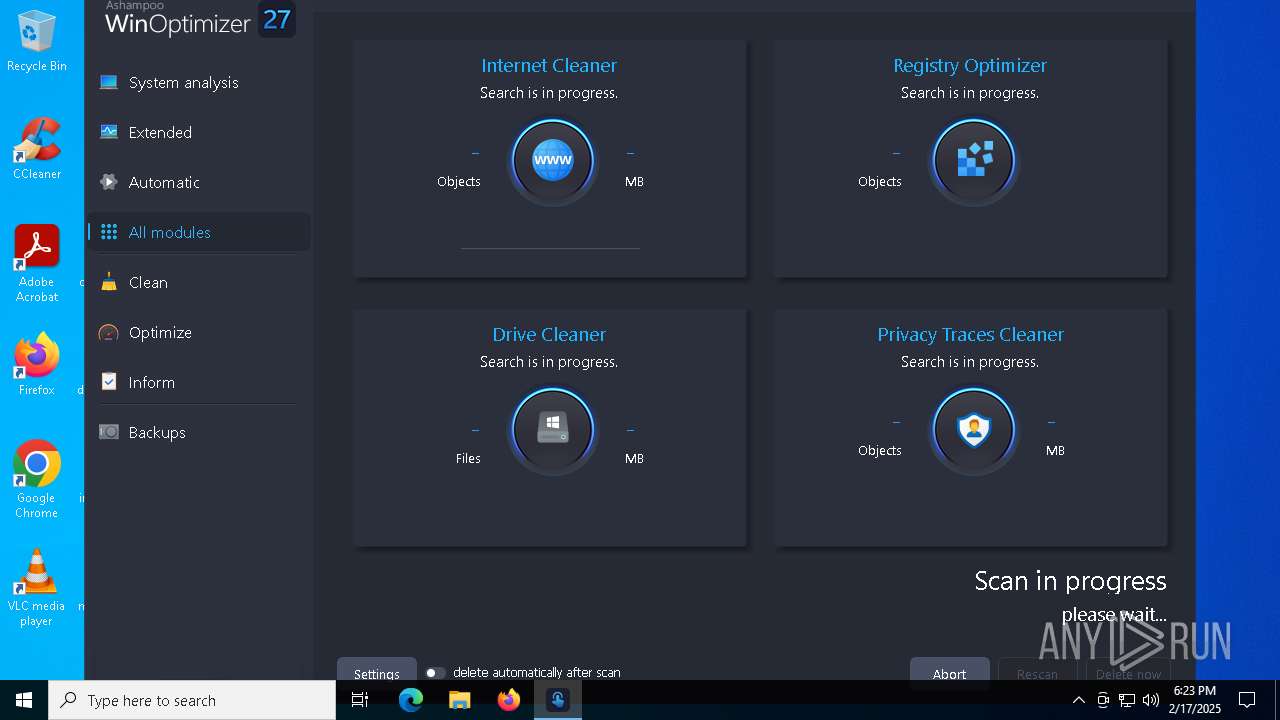This screenshot has width=1280, height=720.
Task: Click the Automatic play-gear icon
Action: (109, 182)
